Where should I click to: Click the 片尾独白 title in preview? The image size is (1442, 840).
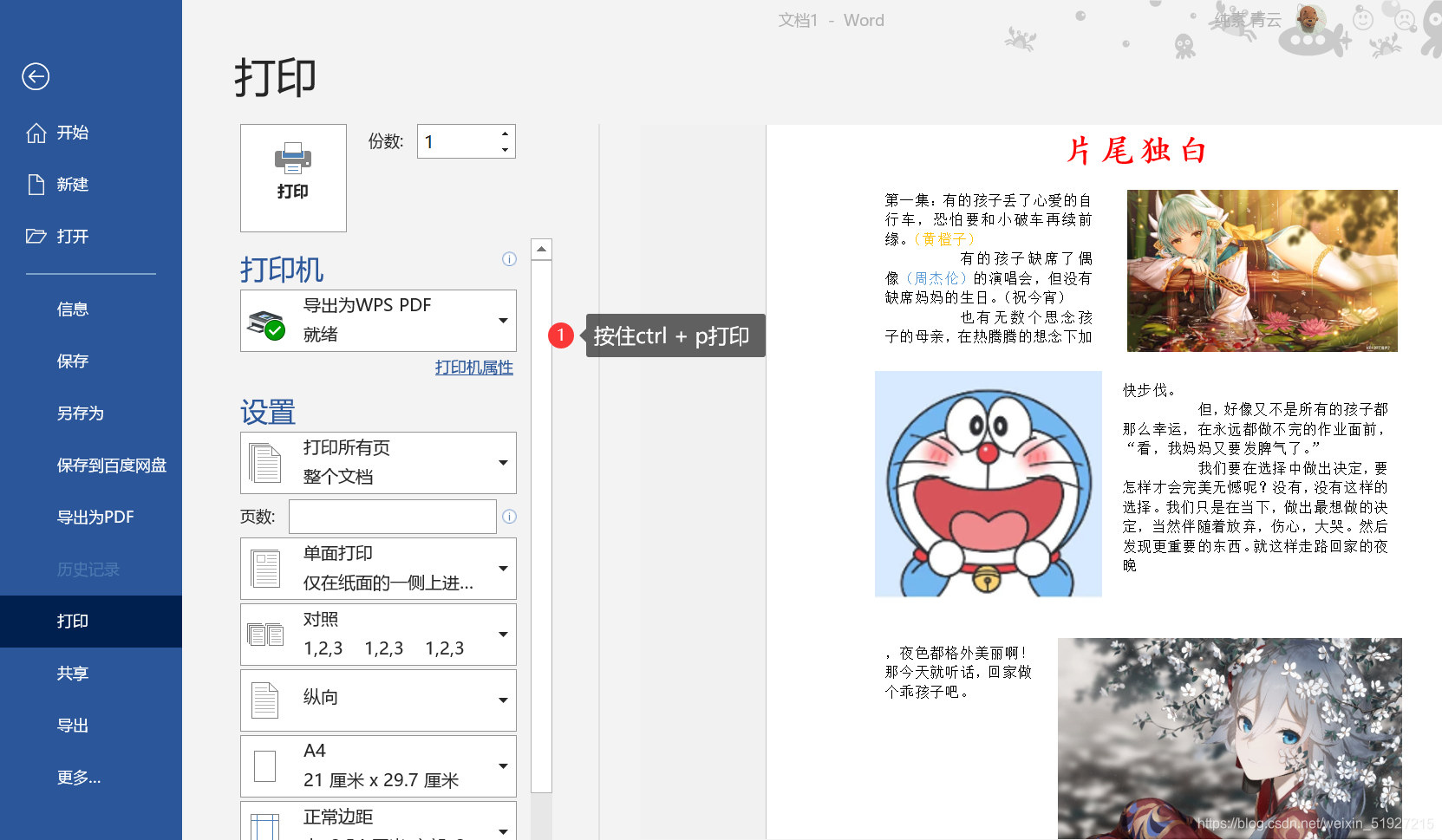tap(1137, 151)
